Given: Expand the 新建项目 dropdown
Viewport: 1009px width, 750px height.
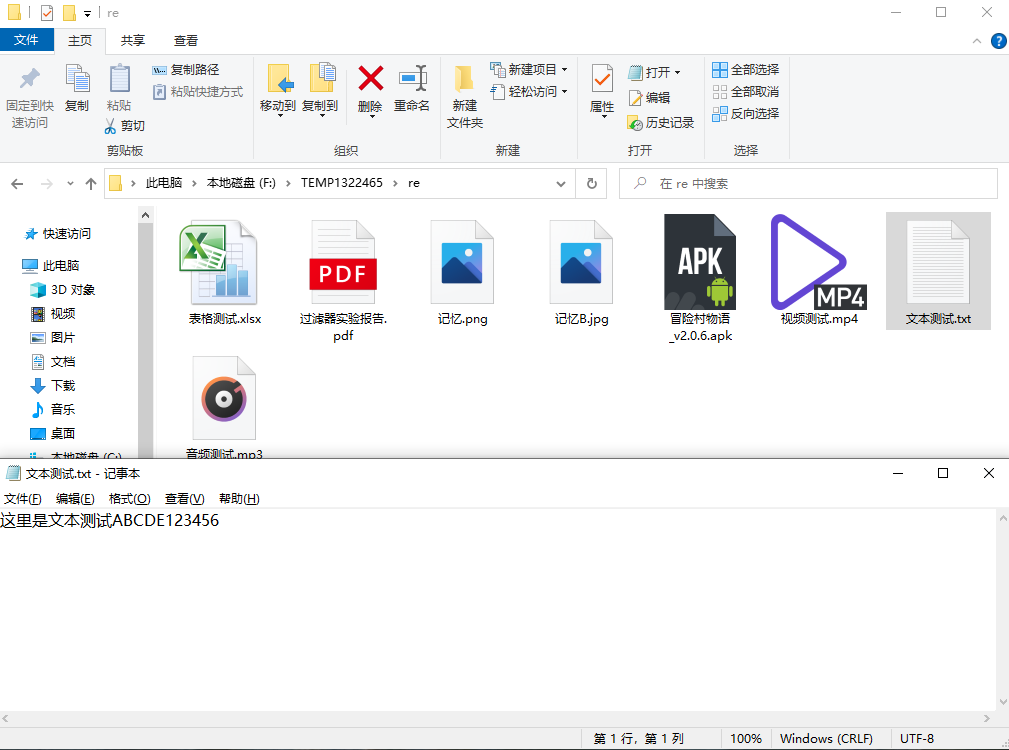Looking at the screenshot, I should (x=563, y=70).
